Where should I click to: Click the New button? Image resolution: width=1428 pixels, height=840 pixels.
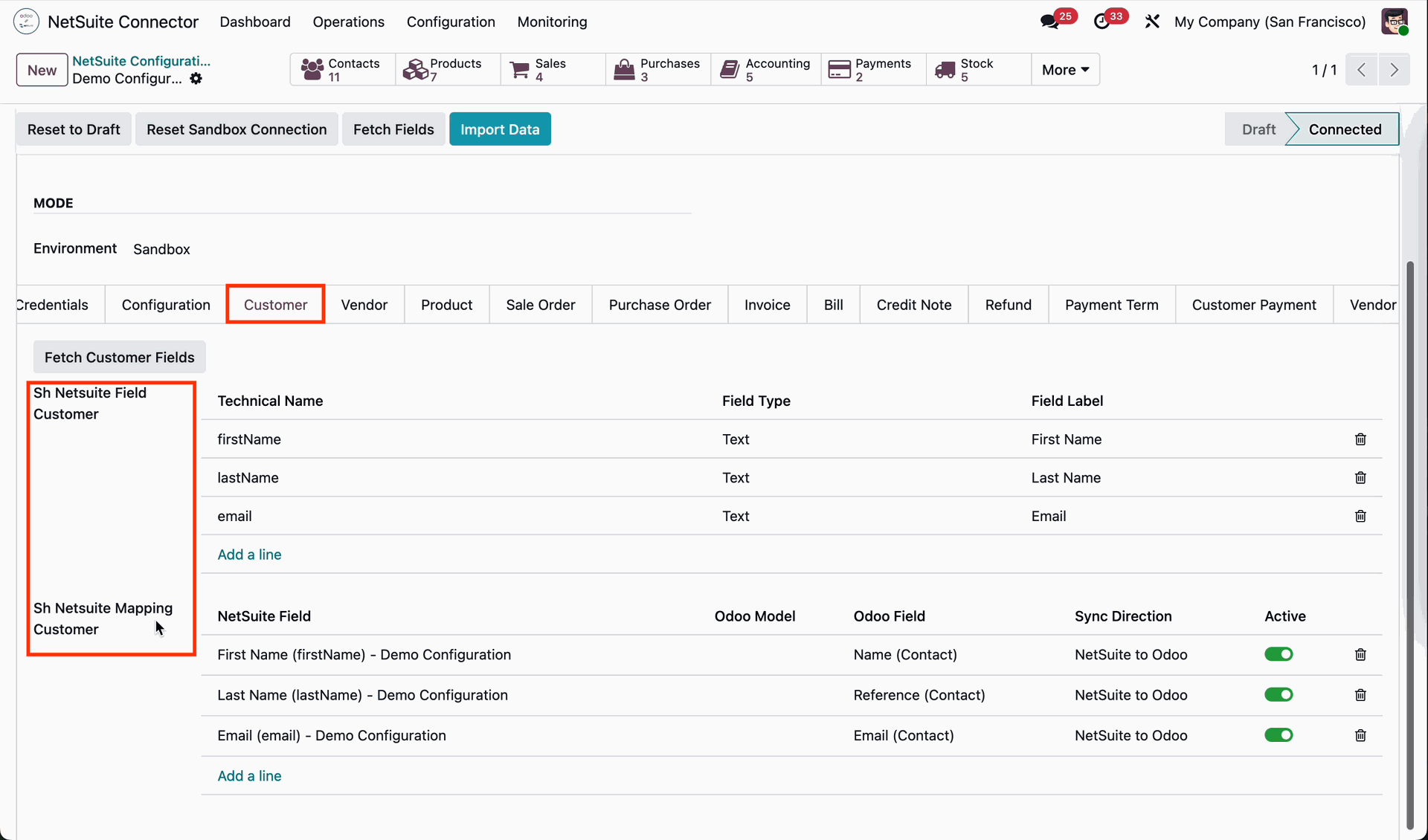[42, 70]
